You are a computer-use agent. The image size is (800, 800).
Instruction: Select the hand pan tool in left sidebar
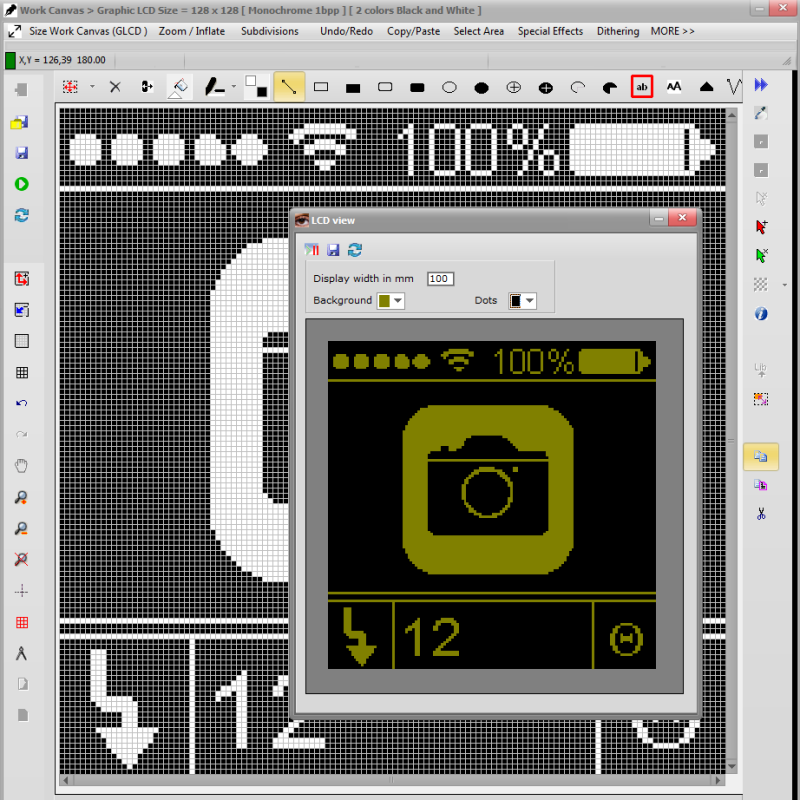[19, 464]
